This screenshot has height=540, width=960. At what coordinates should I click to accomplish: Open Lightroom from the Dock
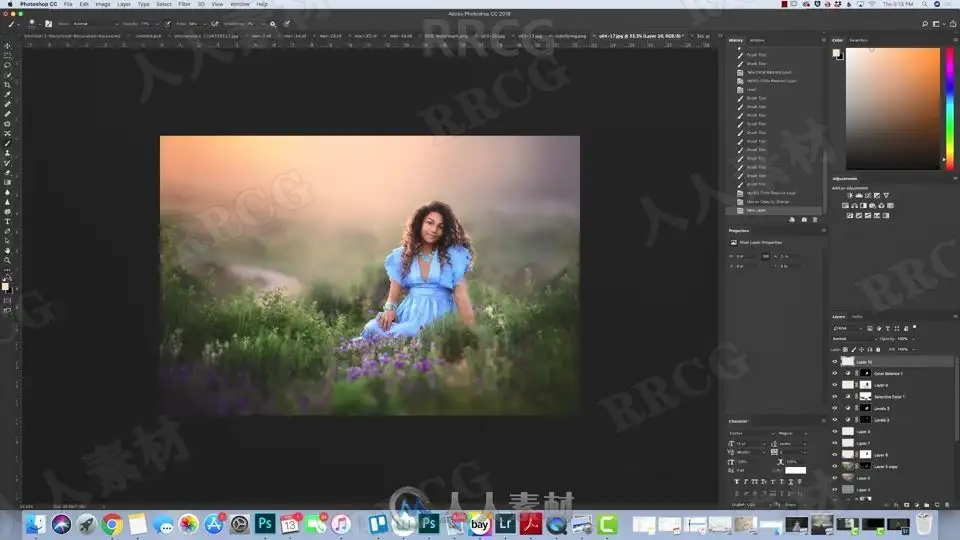(505, 524)
